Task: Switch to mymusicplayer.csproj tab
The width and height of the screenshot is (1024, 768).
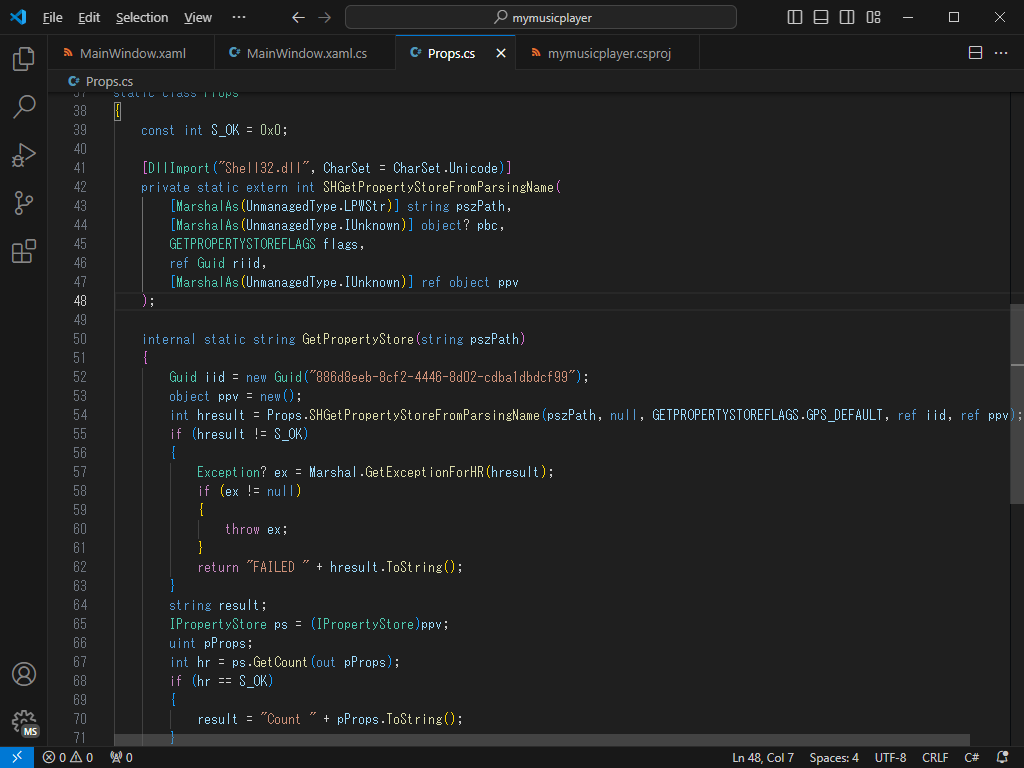Action: [x=607, y=53]
